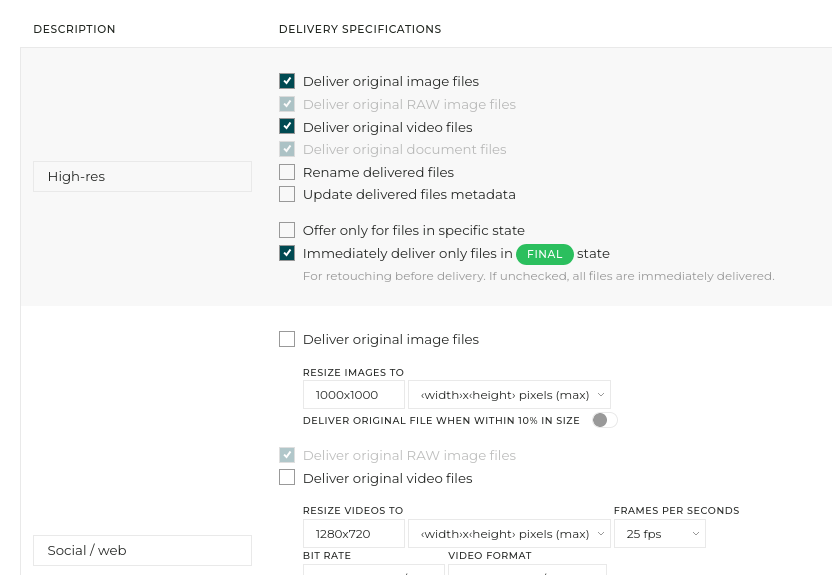Enable Rename delivered files checkbox

(287, 172)
